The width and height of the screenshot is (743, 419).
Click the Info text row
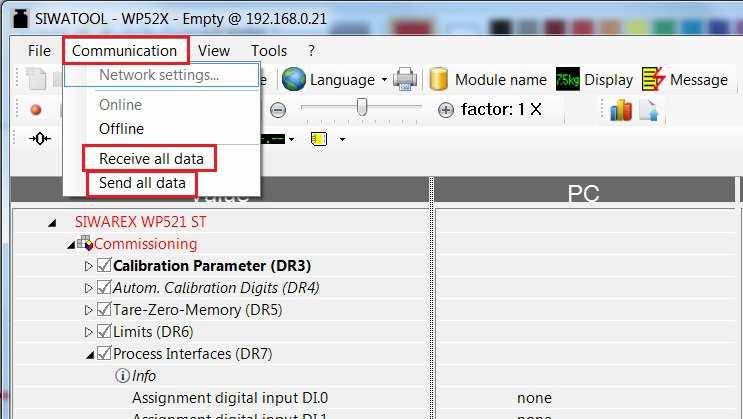point(144,376)
